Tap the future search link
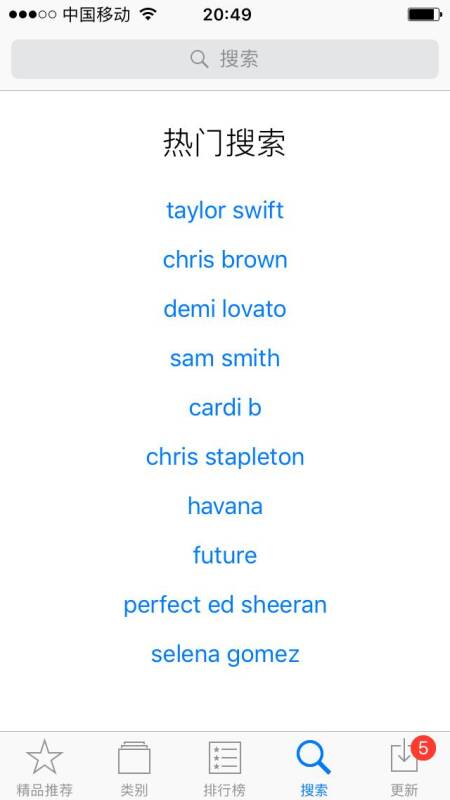450x800 pixels. tap(224, 555)
